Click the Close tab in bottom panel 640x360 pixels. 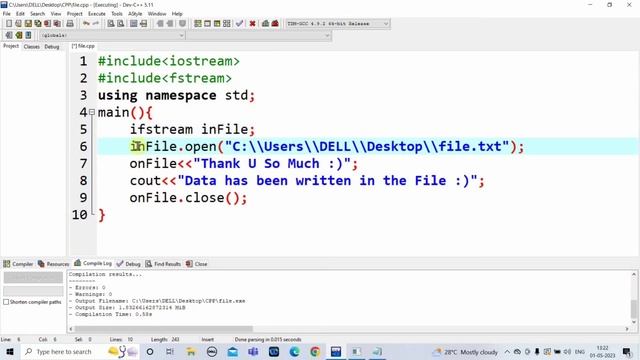pos(197,264)
